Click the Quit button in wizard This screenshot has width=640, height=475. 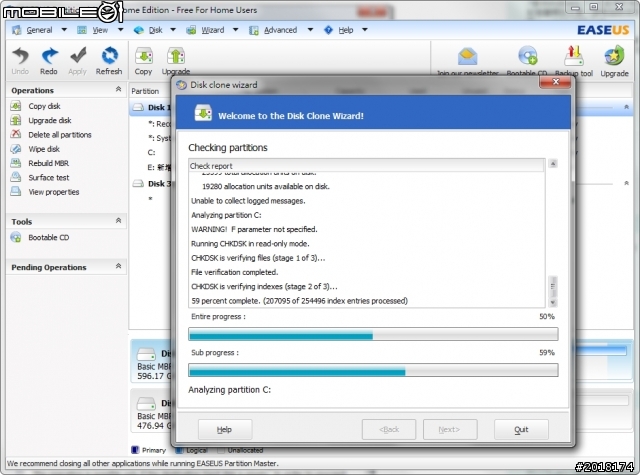[x=521, y=429]
